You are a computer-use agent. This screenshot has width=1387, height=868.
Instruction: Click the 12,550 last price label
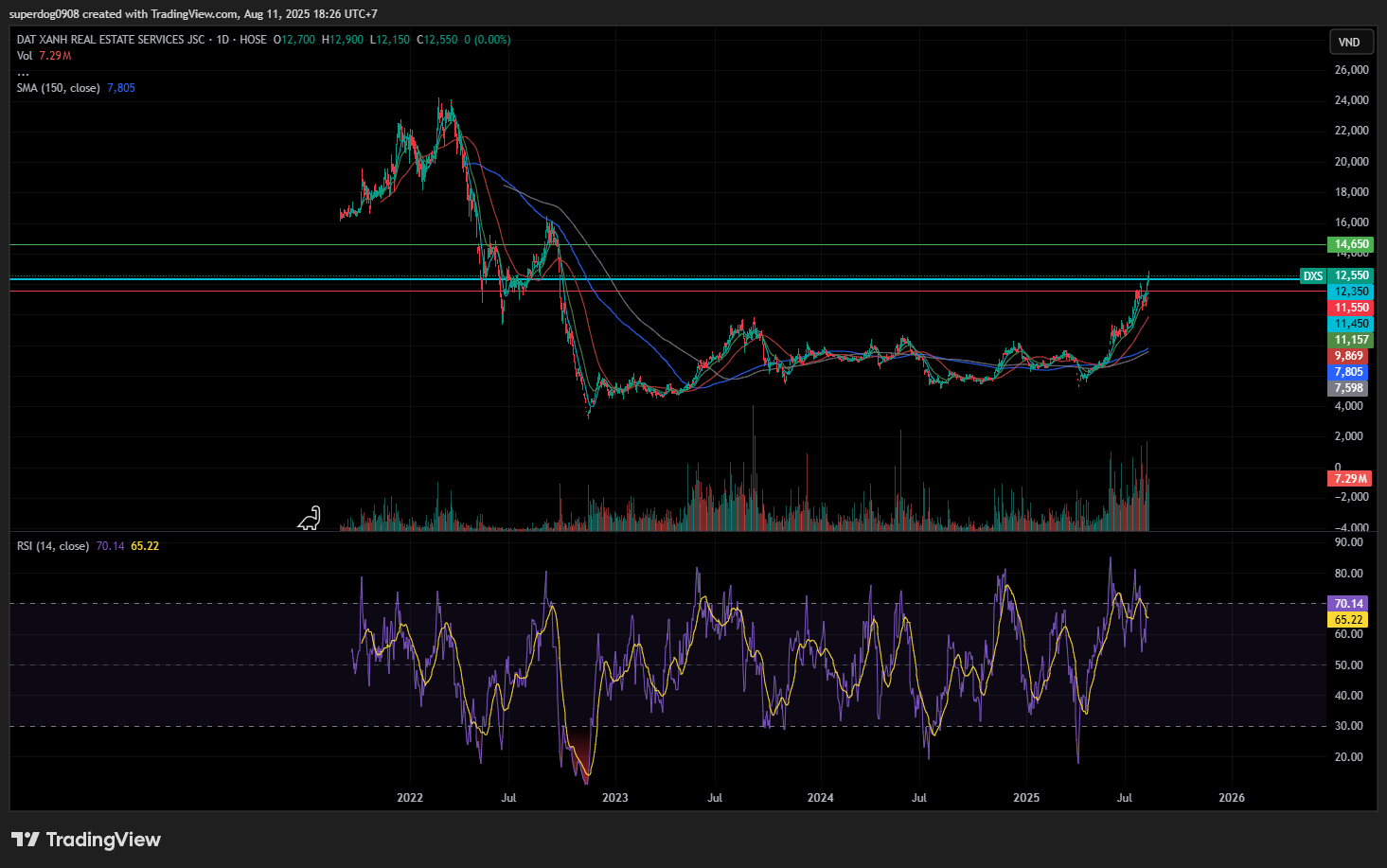coord(1352,276)
